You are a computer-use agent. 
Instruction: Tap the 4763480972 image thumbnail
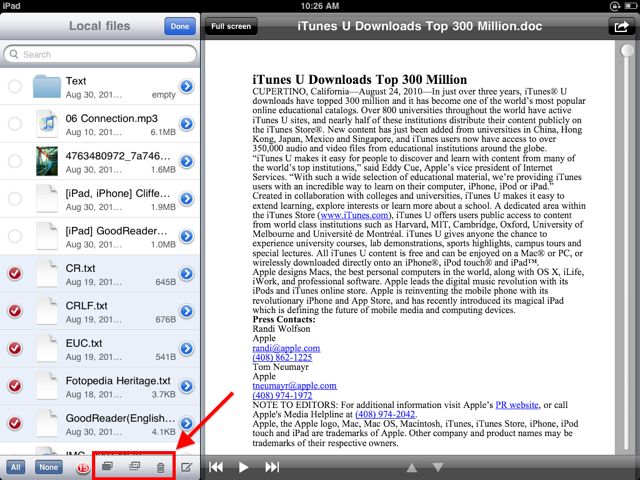click(47, 161)
